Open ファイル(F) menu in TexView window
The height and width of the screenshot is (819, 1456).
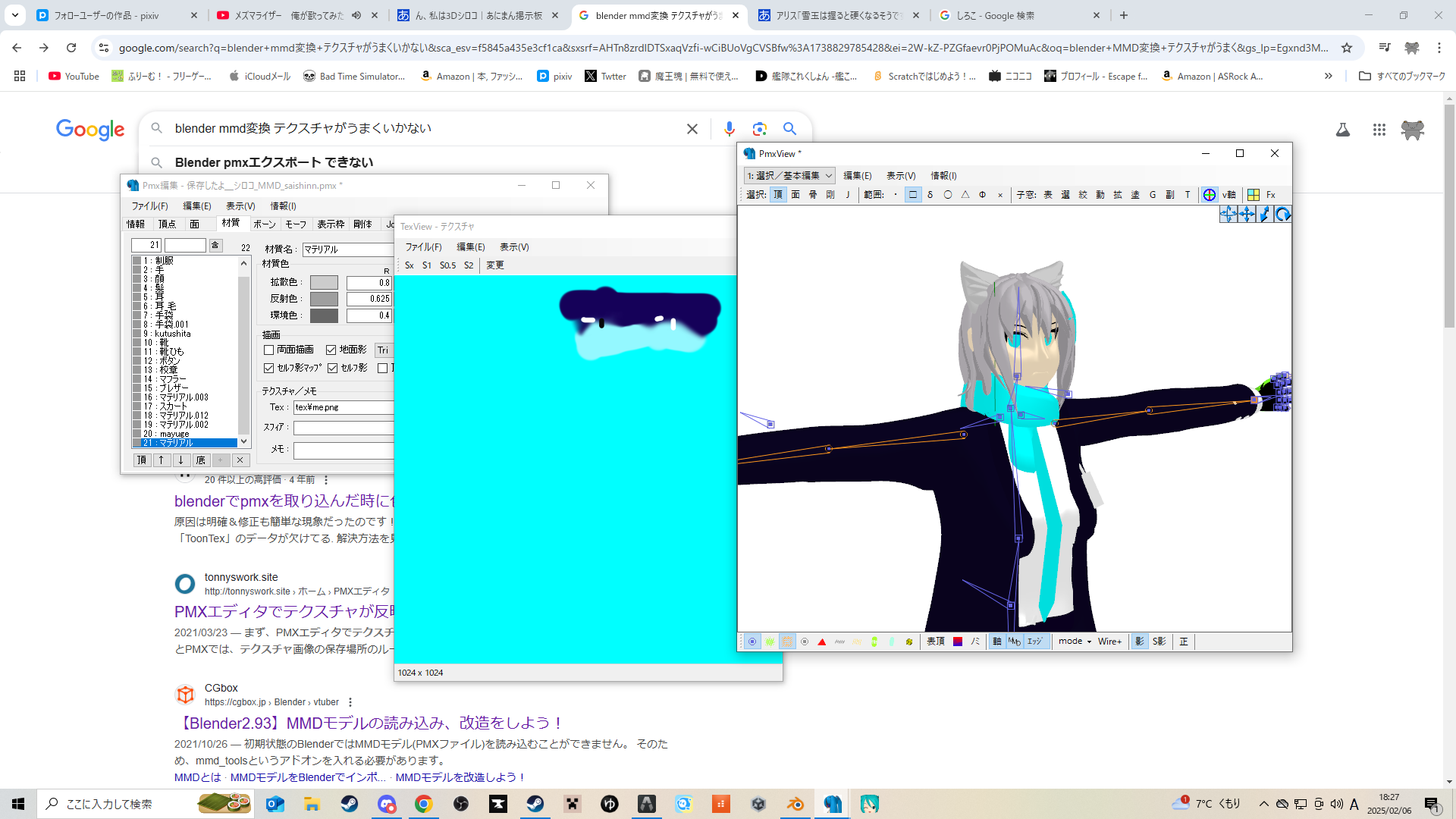click(422, 247)
